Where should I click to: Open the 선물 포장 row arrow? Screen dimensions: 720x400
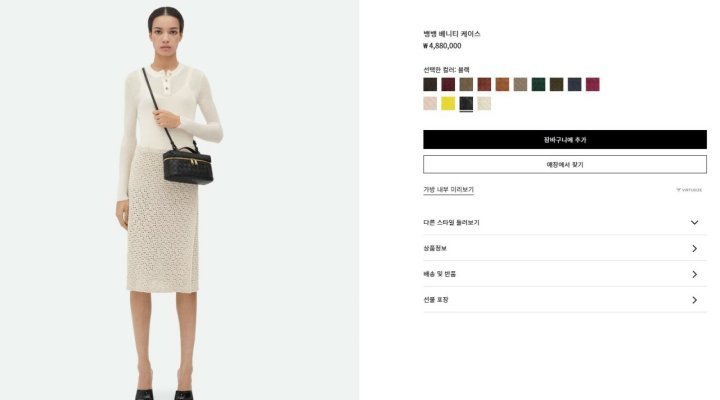tap(694, 300)
